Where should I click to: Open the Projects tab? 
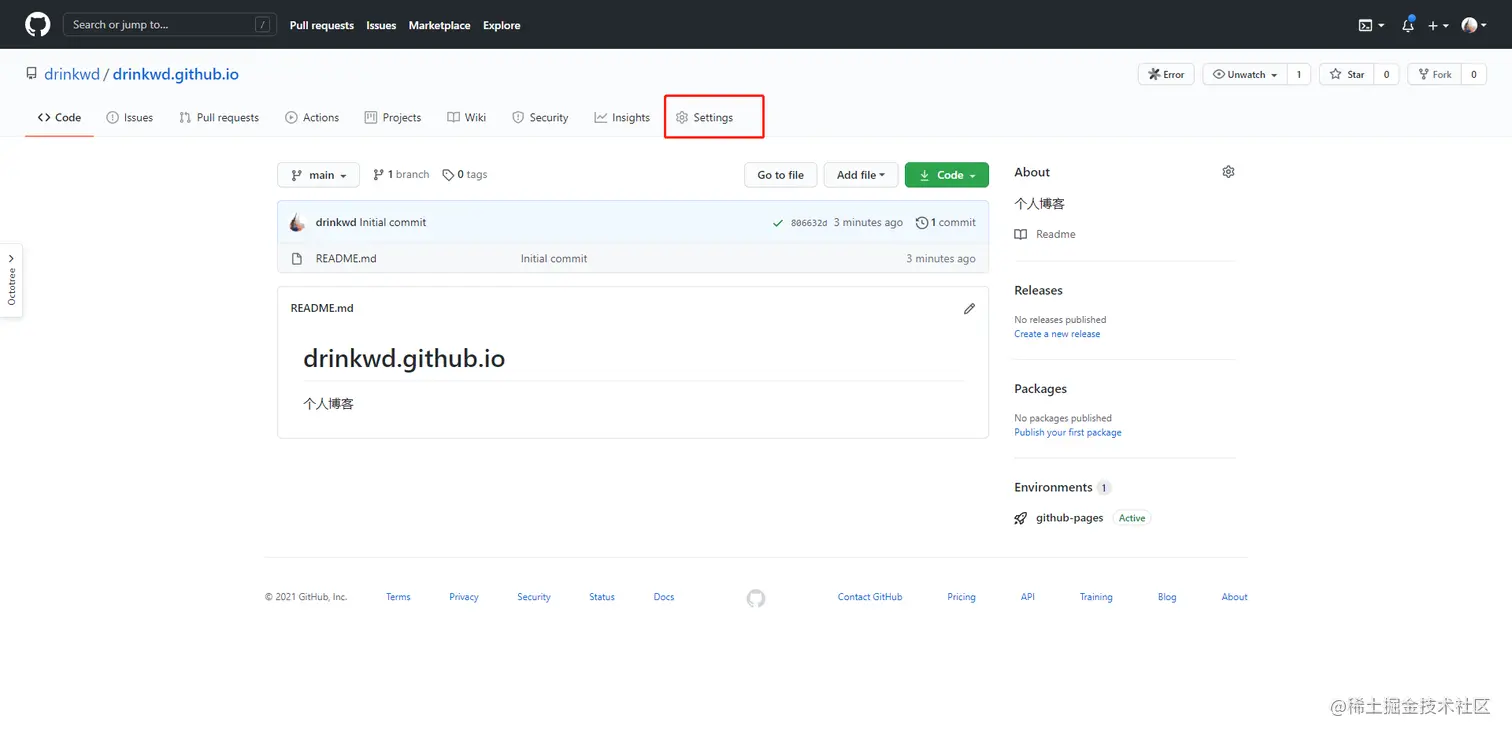(393, 117)
